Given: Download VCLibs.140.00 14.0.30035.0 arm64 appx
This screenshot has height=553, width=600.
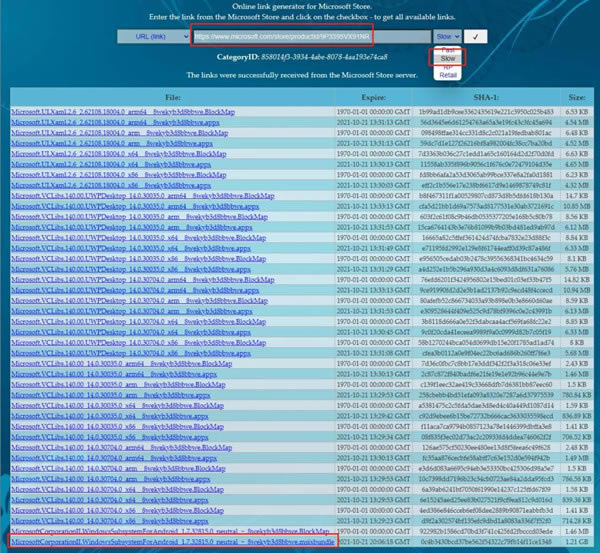Looking at the screenshot, I should click(114, 374).
